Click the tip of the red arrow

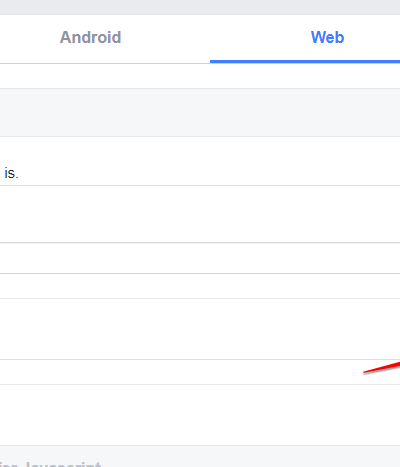pos(364,372)
